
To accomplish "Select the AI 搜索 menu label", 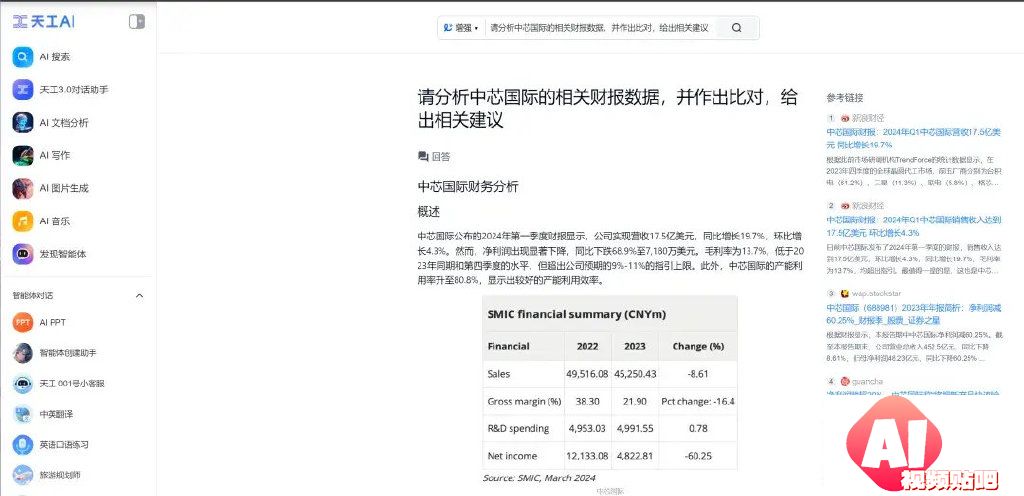I will pyautogui.click(x=55, y=57).
